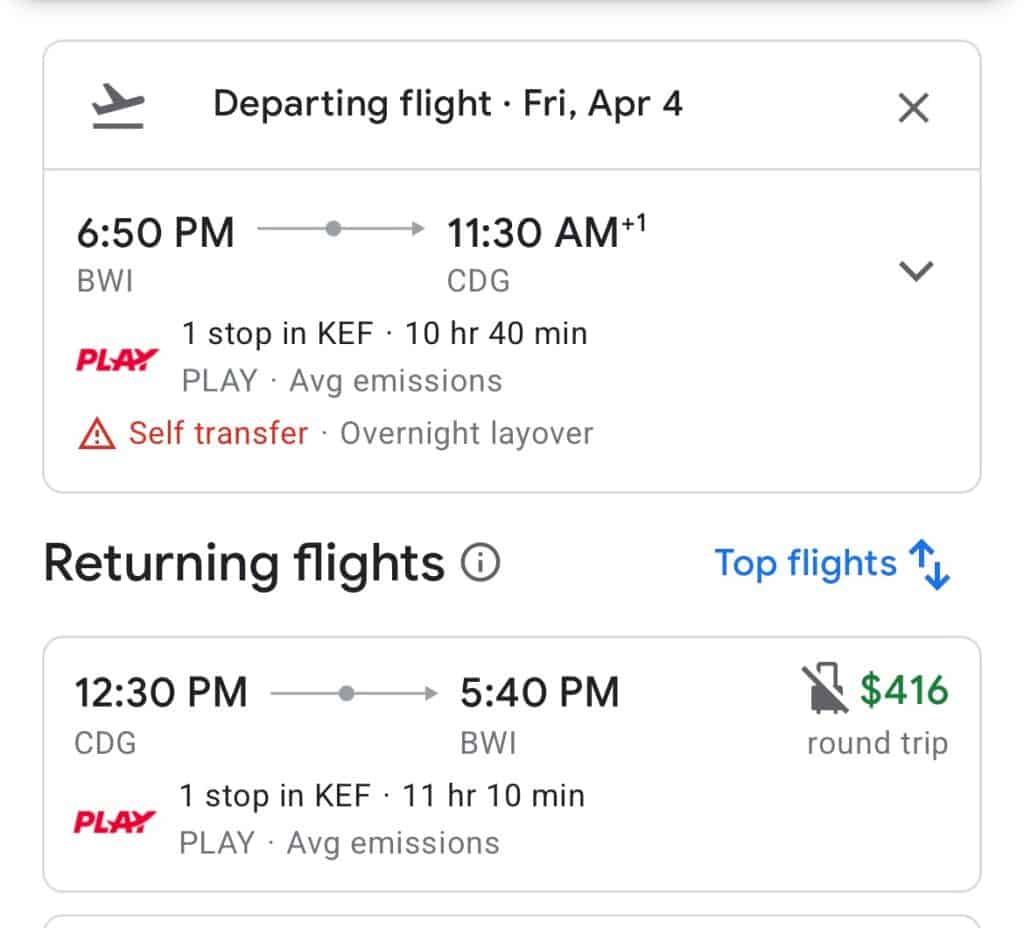Remove the selected departing flight with X
1024x928 pixels.
tap(913, 107)
